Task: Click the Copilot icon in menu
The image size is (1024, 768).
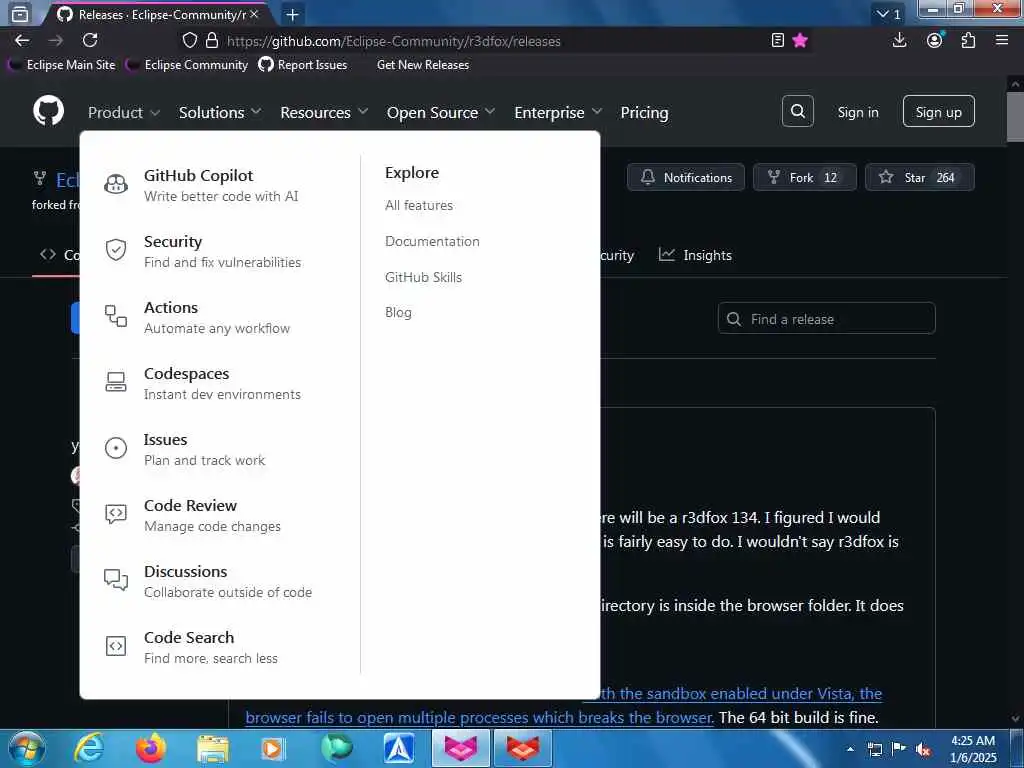Action: [x=116, y=184]
